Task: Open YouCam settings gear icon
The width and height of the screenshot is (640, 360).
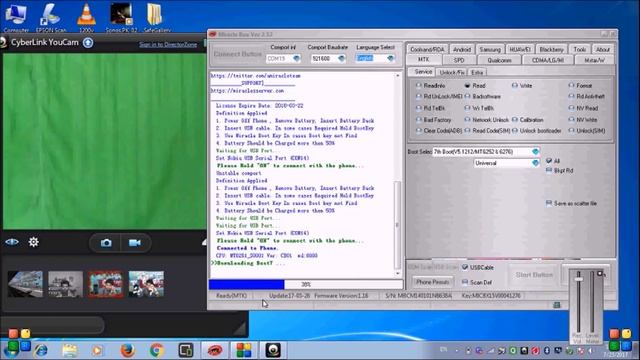Action: tap(33, 242)
